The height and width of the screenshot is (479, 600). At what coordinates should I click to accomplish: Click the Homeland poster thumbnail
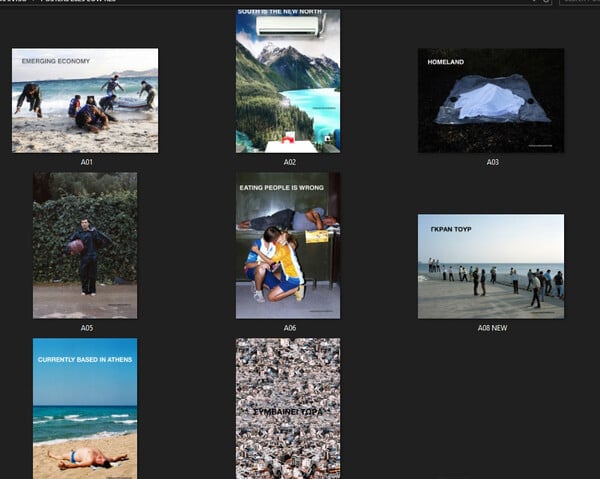pos(491,100)
